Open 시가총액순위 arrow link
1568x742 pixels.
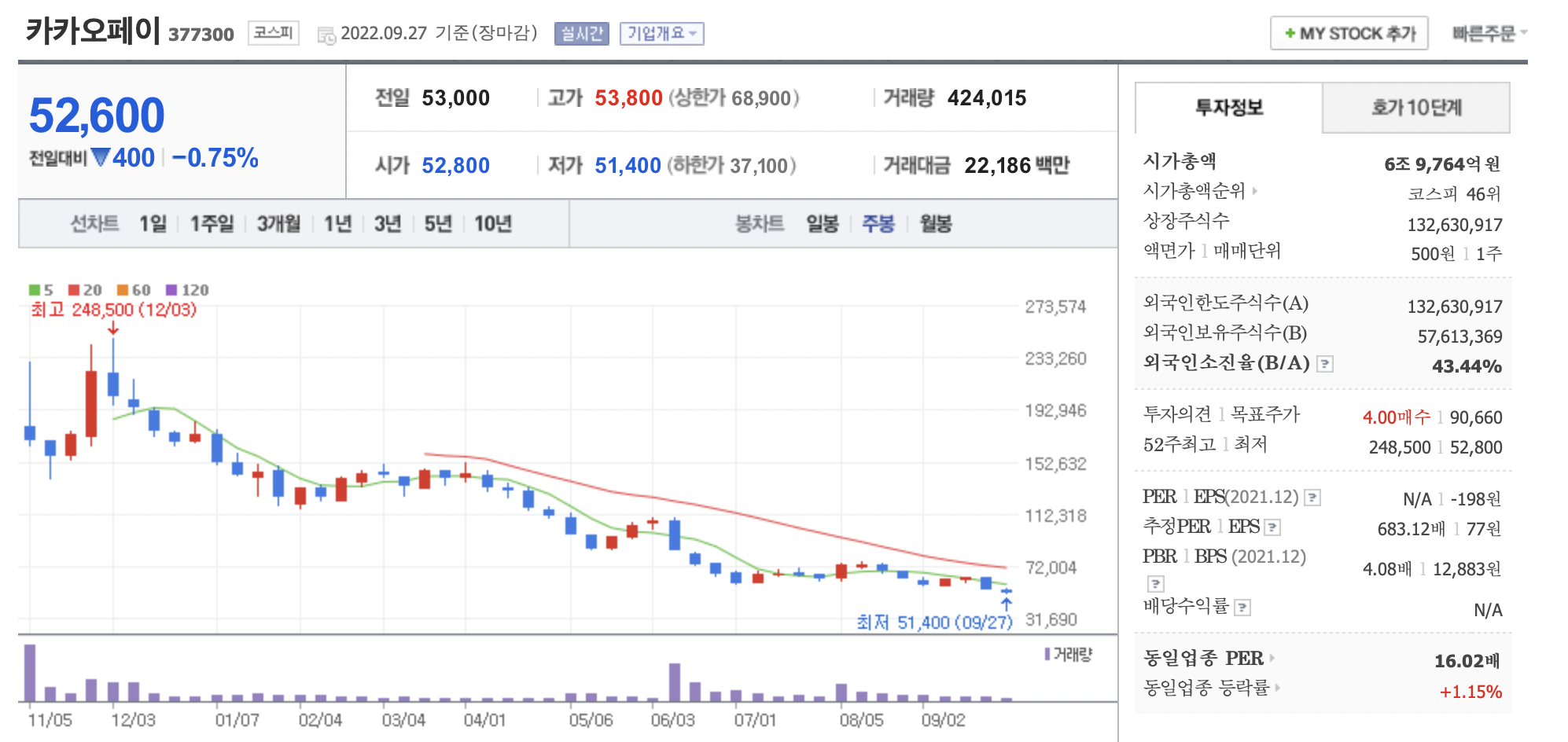click(1255, 190)
